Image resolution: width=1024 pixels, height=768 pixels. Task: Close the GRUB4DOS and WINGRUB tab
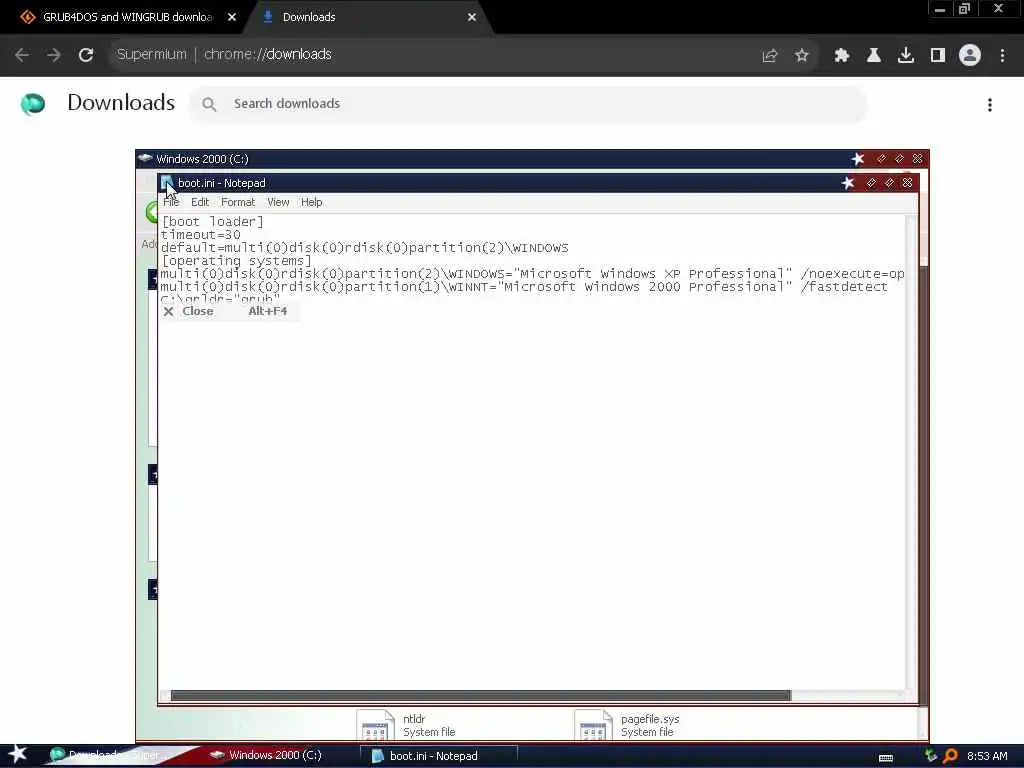[232, 17]
